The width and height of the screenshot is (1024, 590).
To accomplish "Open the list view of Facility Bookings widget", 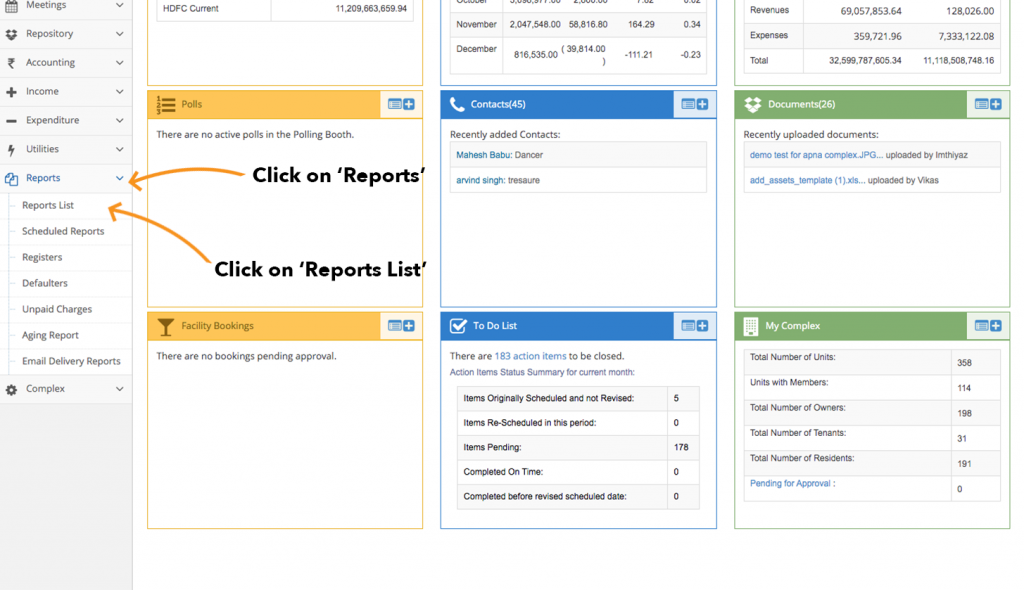I will (x=394, y=326).
